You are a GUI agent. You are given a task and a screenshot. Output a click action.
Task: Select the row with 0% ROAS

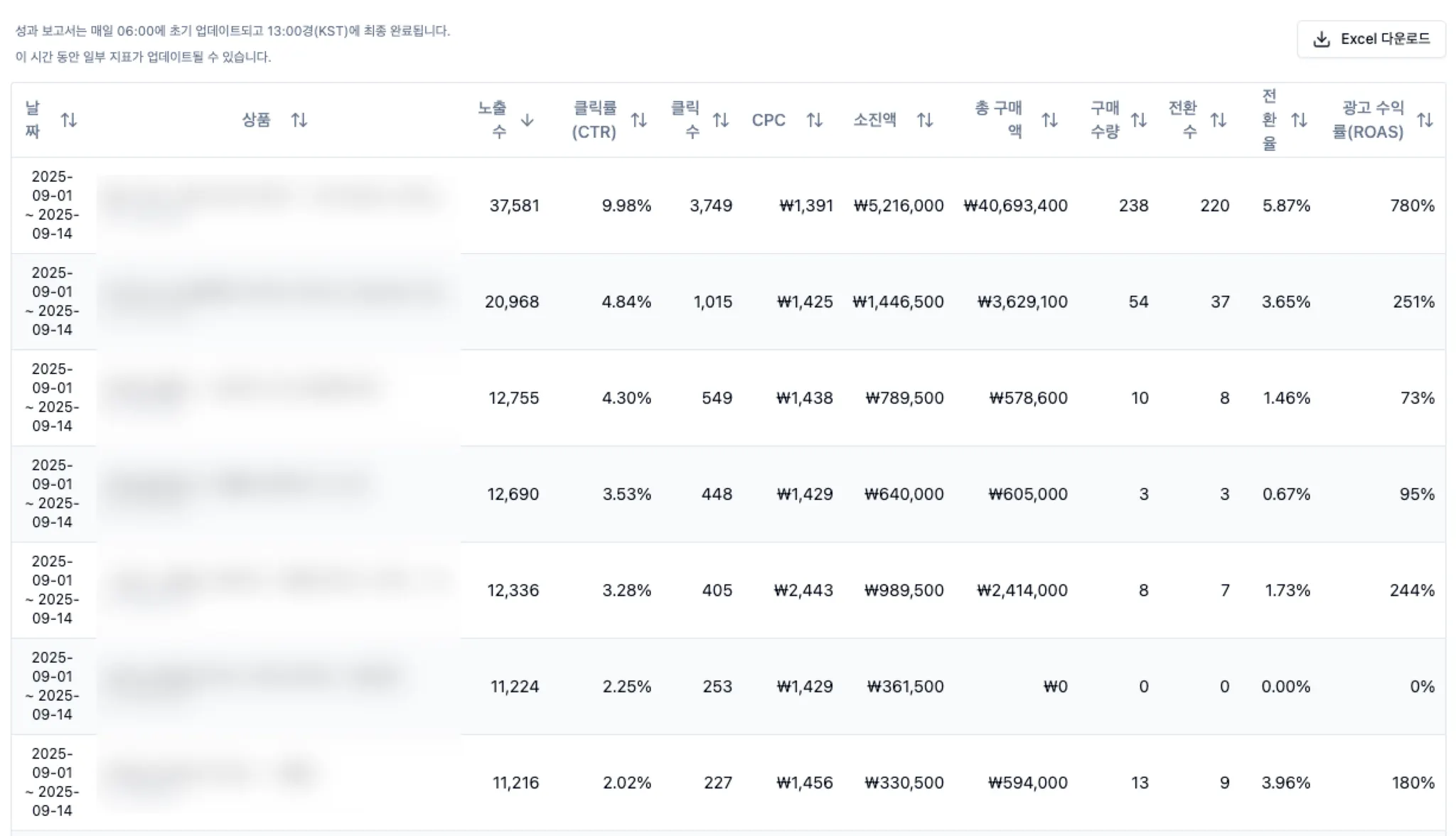tap(1422, 687)
